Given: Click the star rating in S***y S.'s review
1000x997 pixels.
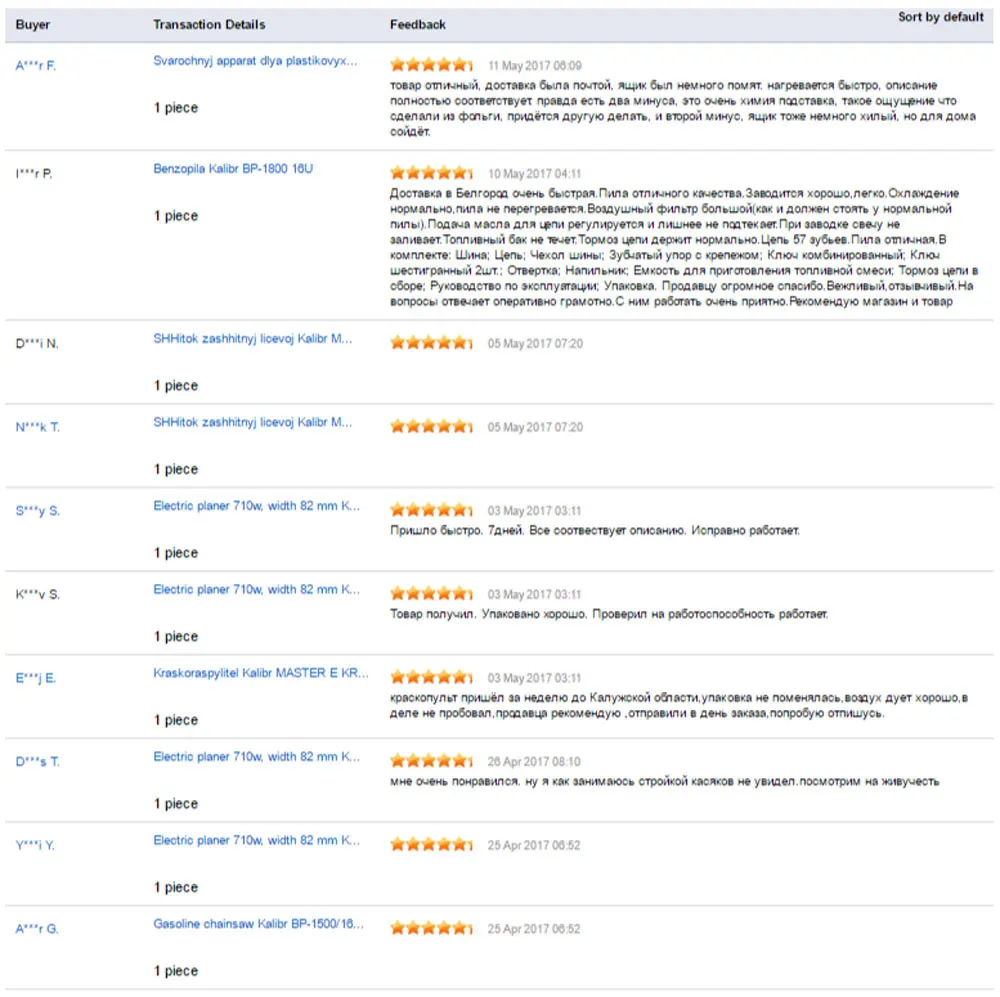Looking at the screenshot, I should (431, 510).
